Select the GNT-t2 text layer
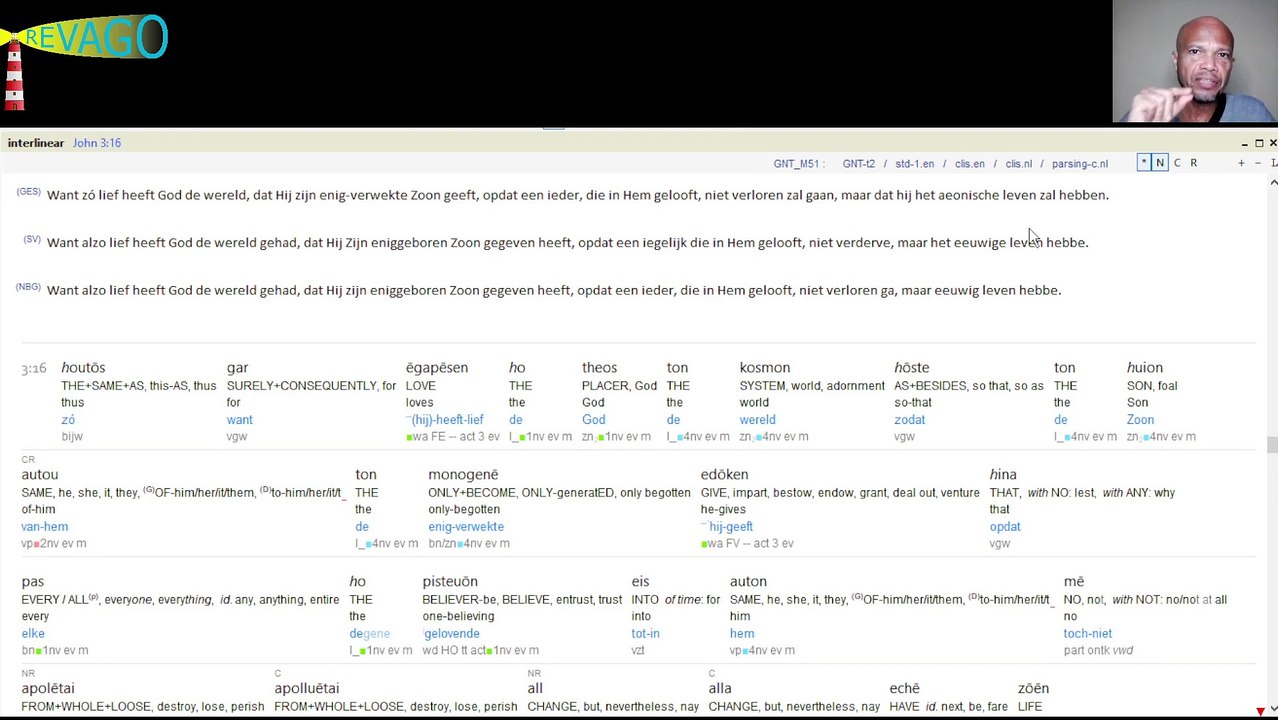1278x720 pixels. (858, 164)
